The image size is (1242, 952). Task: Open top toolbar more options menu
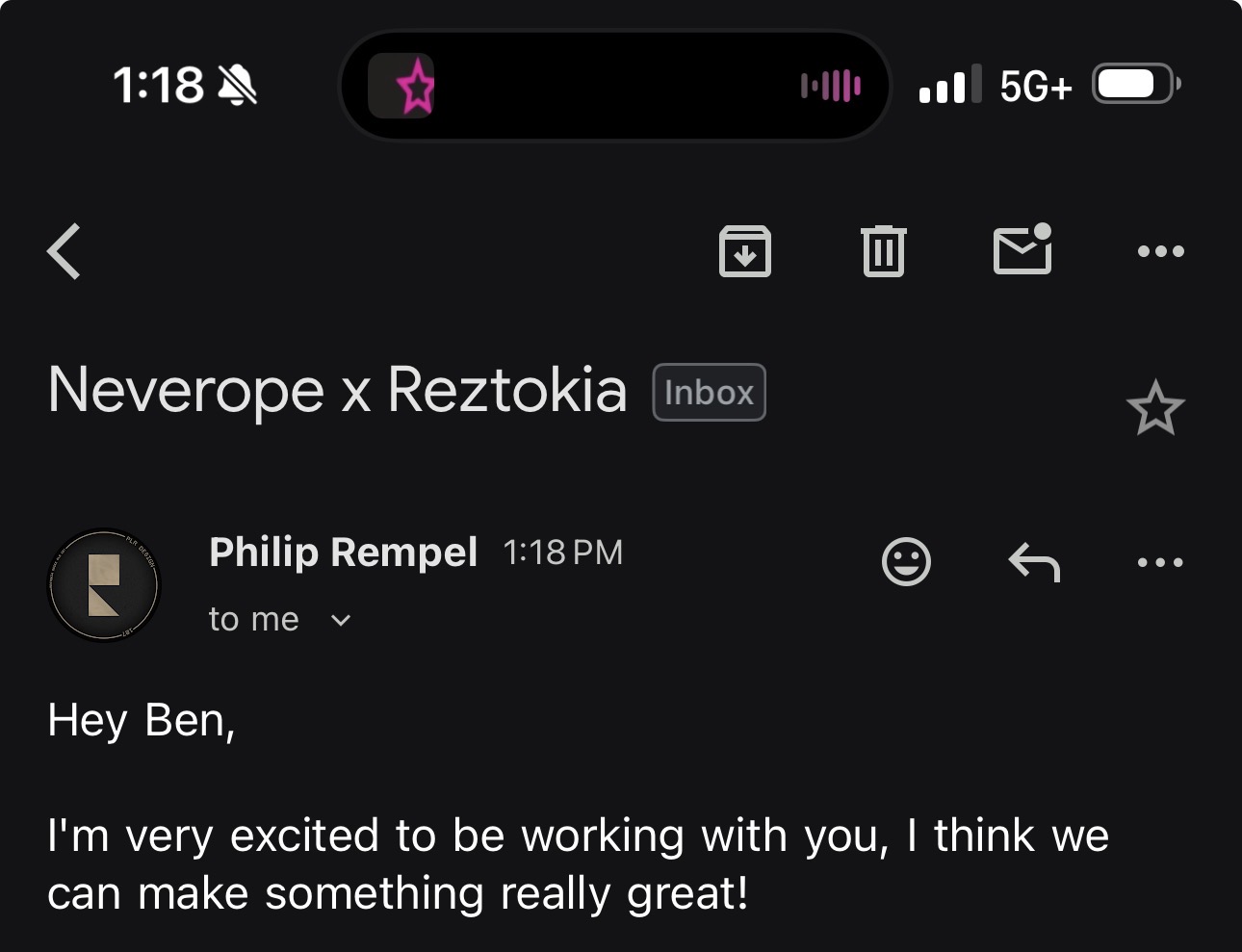click(1160, 251)
